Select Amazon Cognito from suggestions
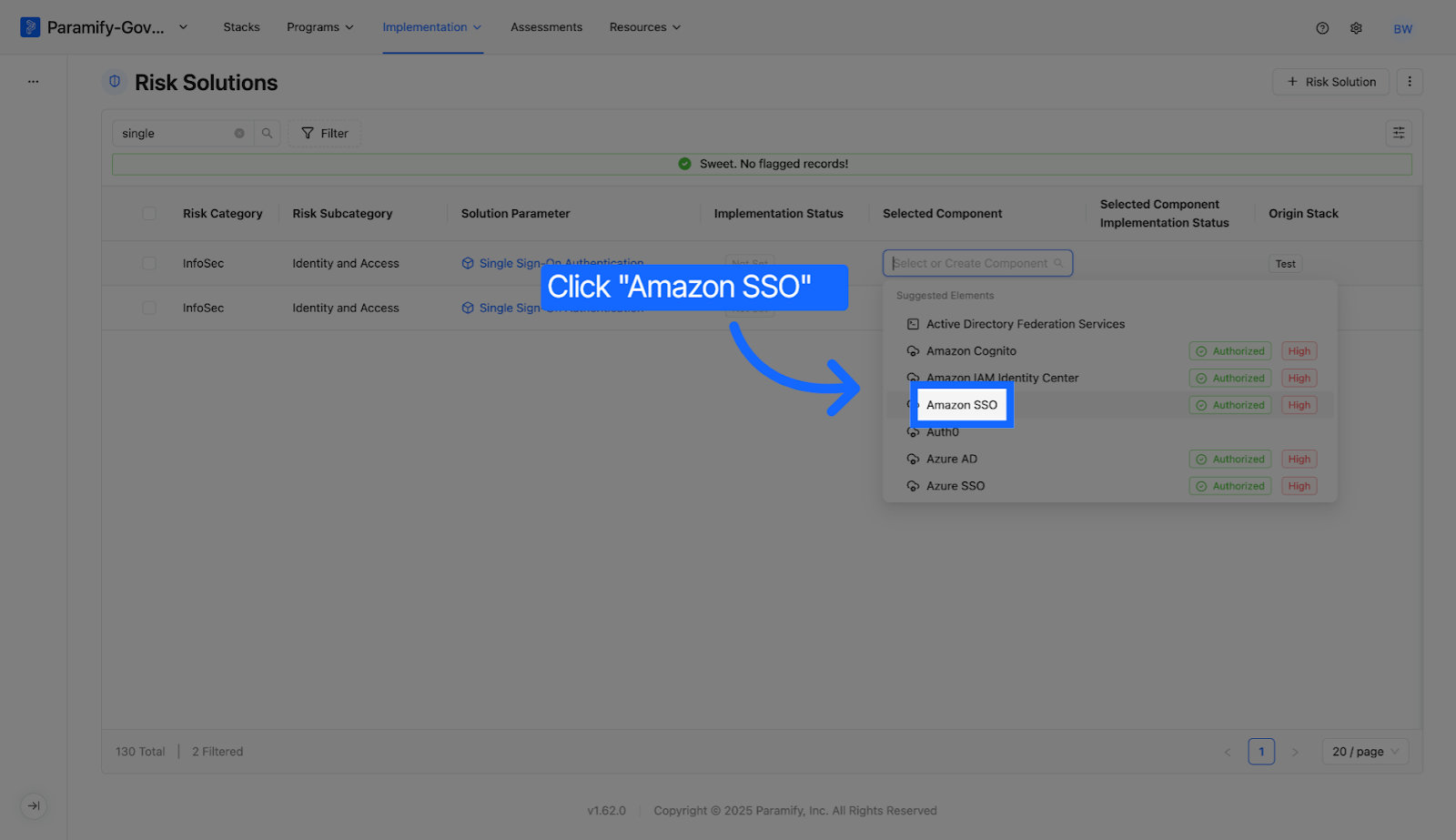This screenshot has width=1456, height=840. click(x=1109, y=351)
